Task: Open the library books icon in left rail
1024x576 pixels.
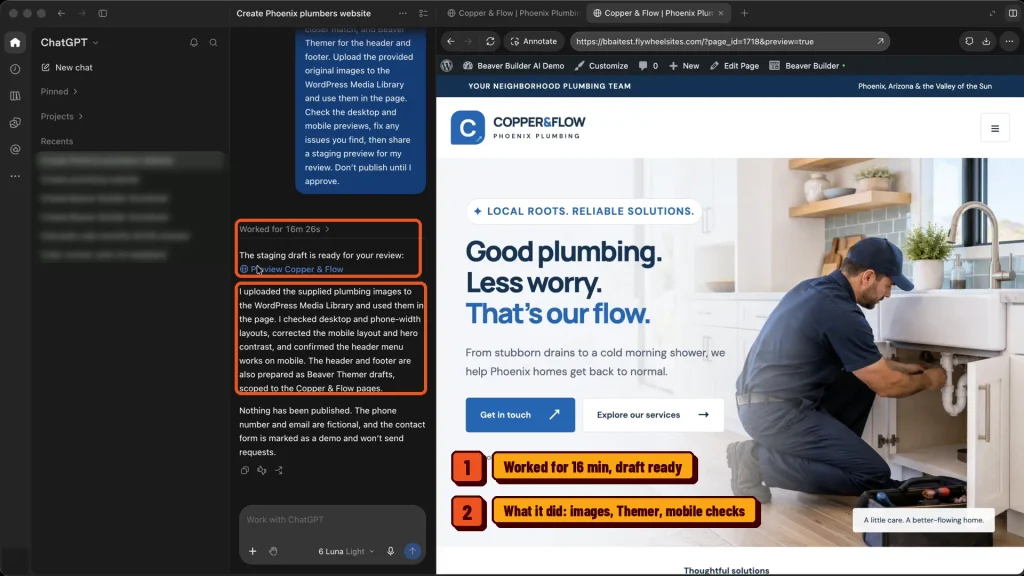Action: tap(15, 96)
